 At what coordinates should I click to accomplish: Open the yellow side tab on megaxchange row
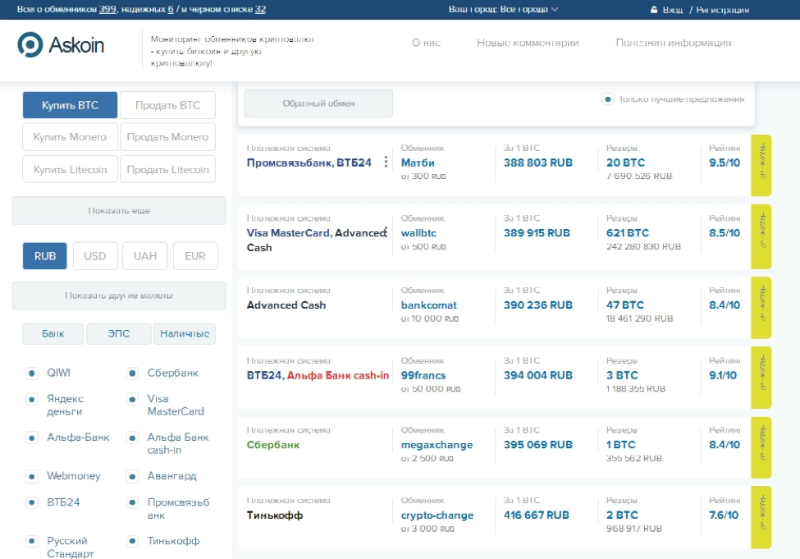761,447
